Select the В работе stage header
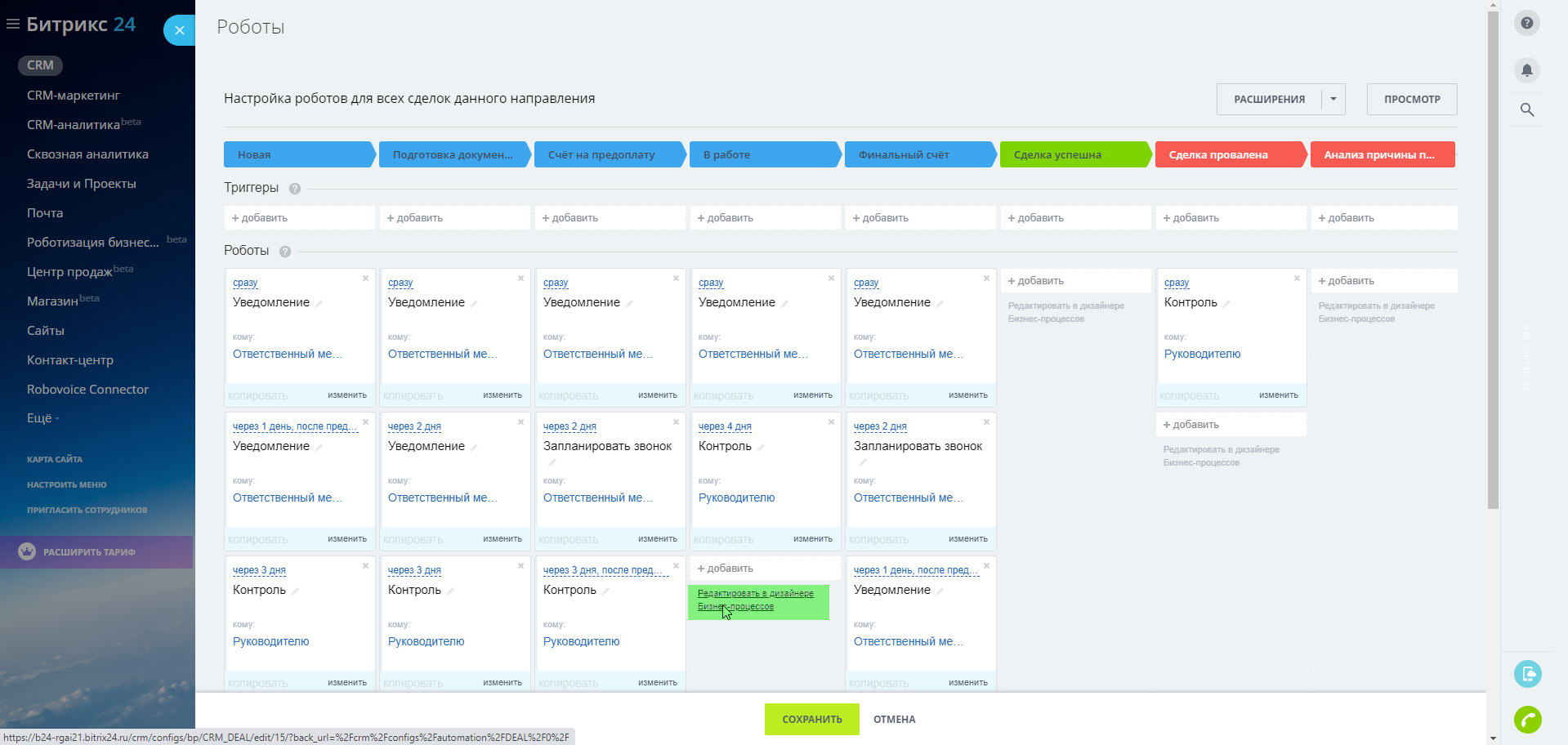 click(x=765, y=154)
